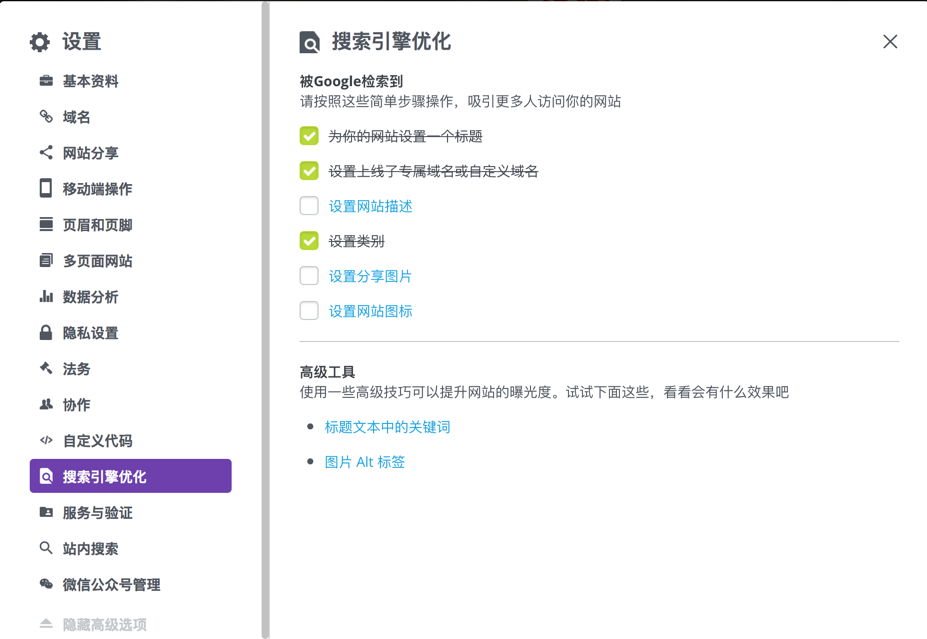Check the 设置网站图标 checkbox
Image resolution: width=927 pixels, height=639 pixels.
pyautogui.click(x=309, y=311)
